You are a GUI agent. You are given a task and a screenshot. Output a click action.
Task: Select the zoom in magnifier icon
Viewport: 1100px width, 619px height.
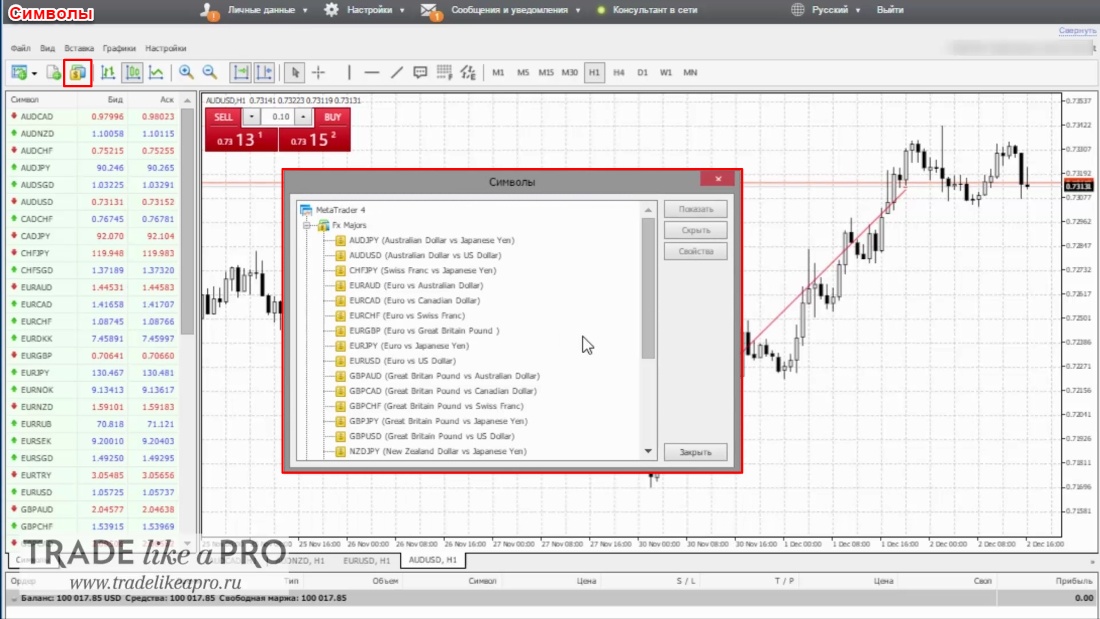click(186, 72)
